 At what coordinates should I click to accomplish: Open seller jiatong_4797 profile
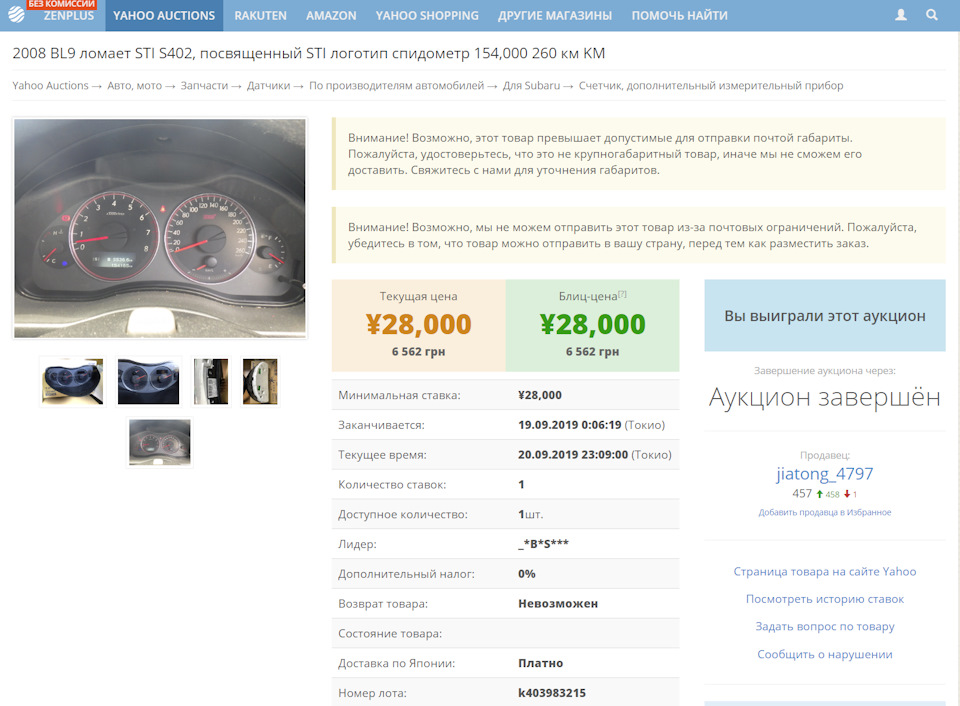pyautogui.click(x=825, y=474)
